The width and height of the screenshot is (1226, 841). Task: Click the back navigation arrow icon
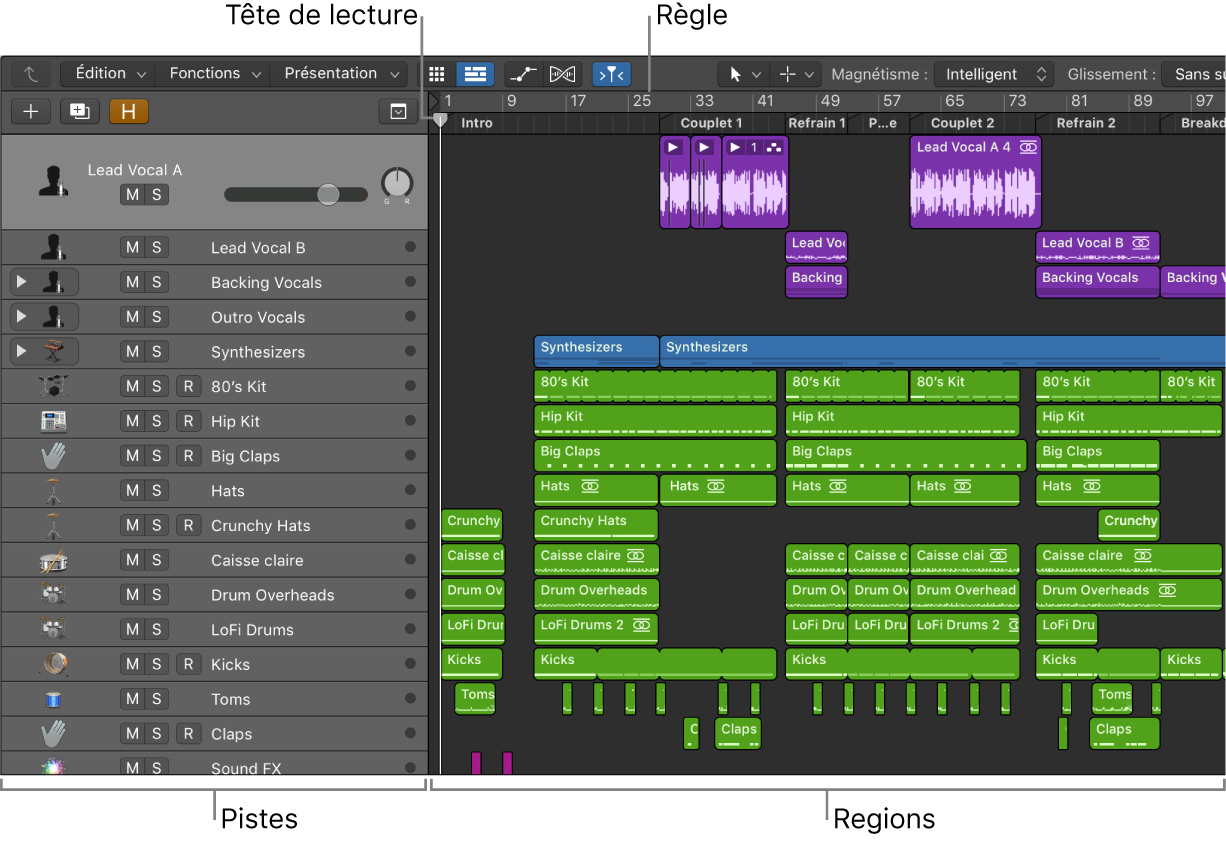pyautogui.click(x=30, y=73)
